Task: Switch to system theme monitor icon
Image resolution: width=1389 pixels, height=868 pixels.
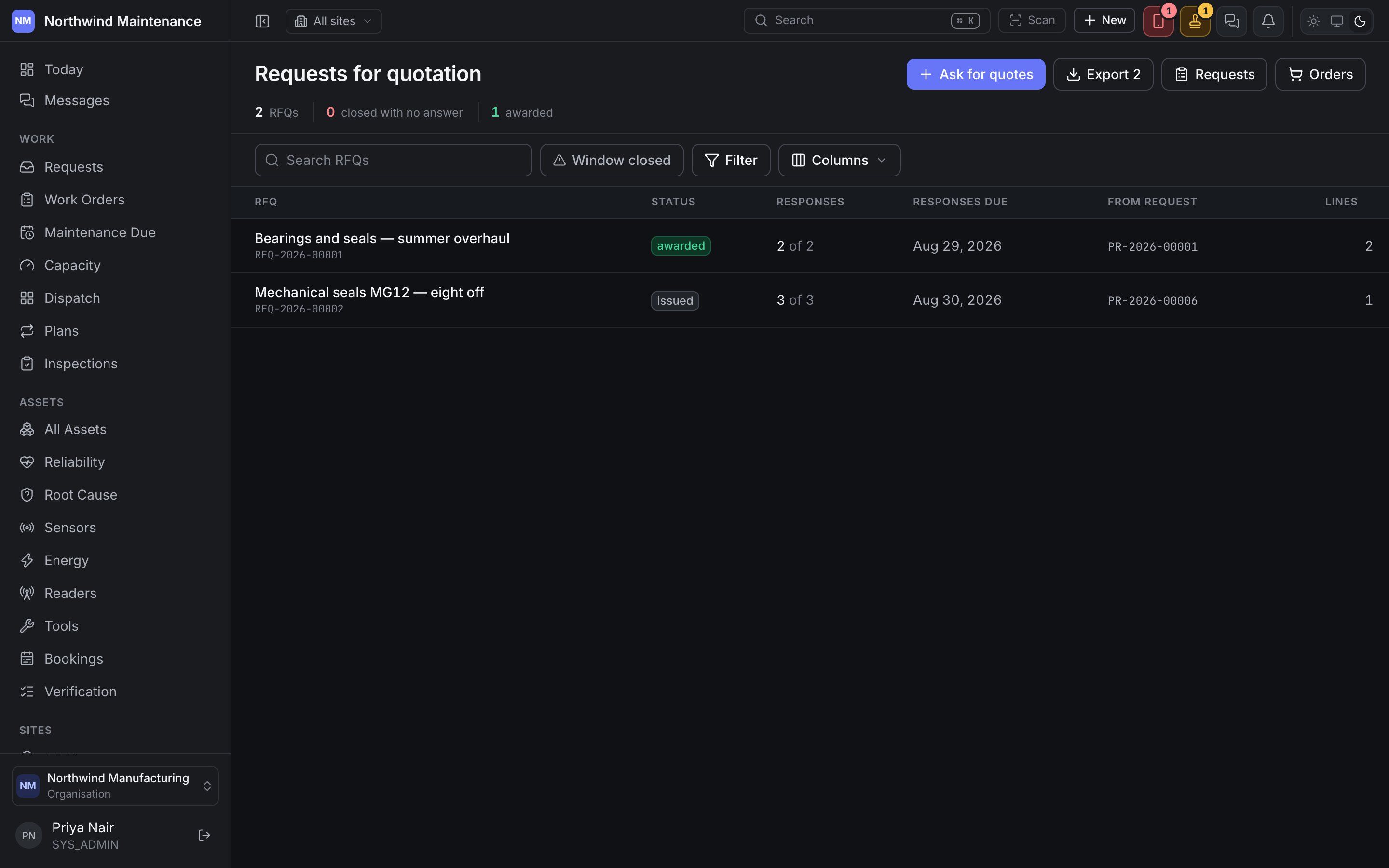Action: pos(1337,21)
